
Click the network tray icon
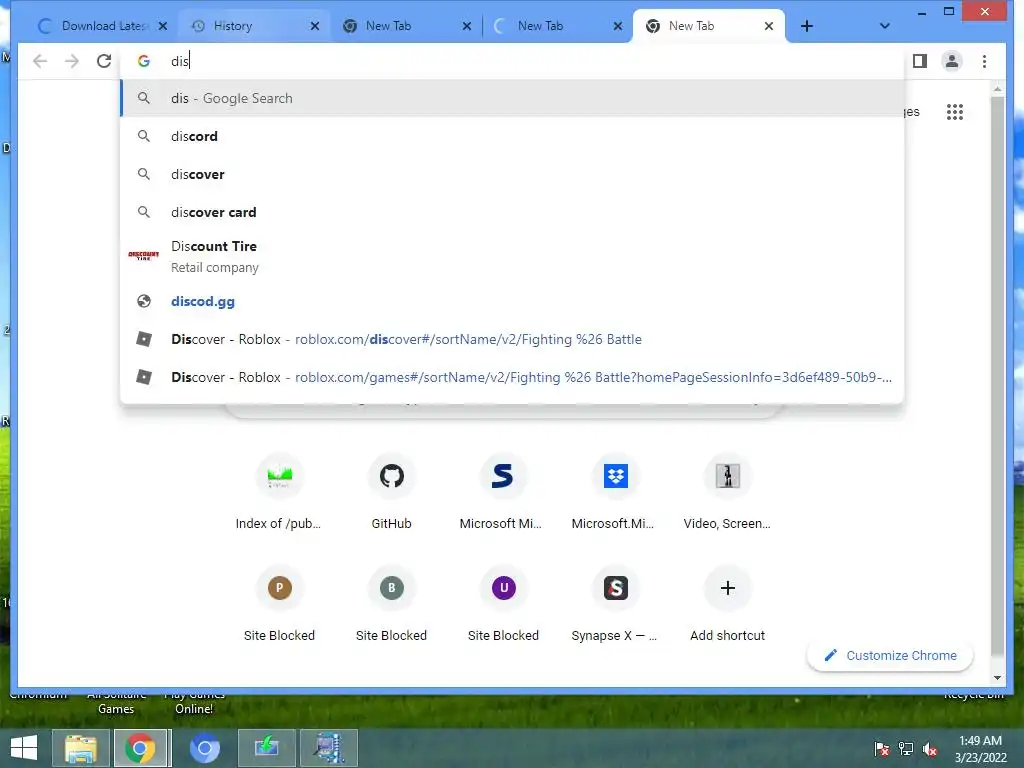[x=906, y=749]
